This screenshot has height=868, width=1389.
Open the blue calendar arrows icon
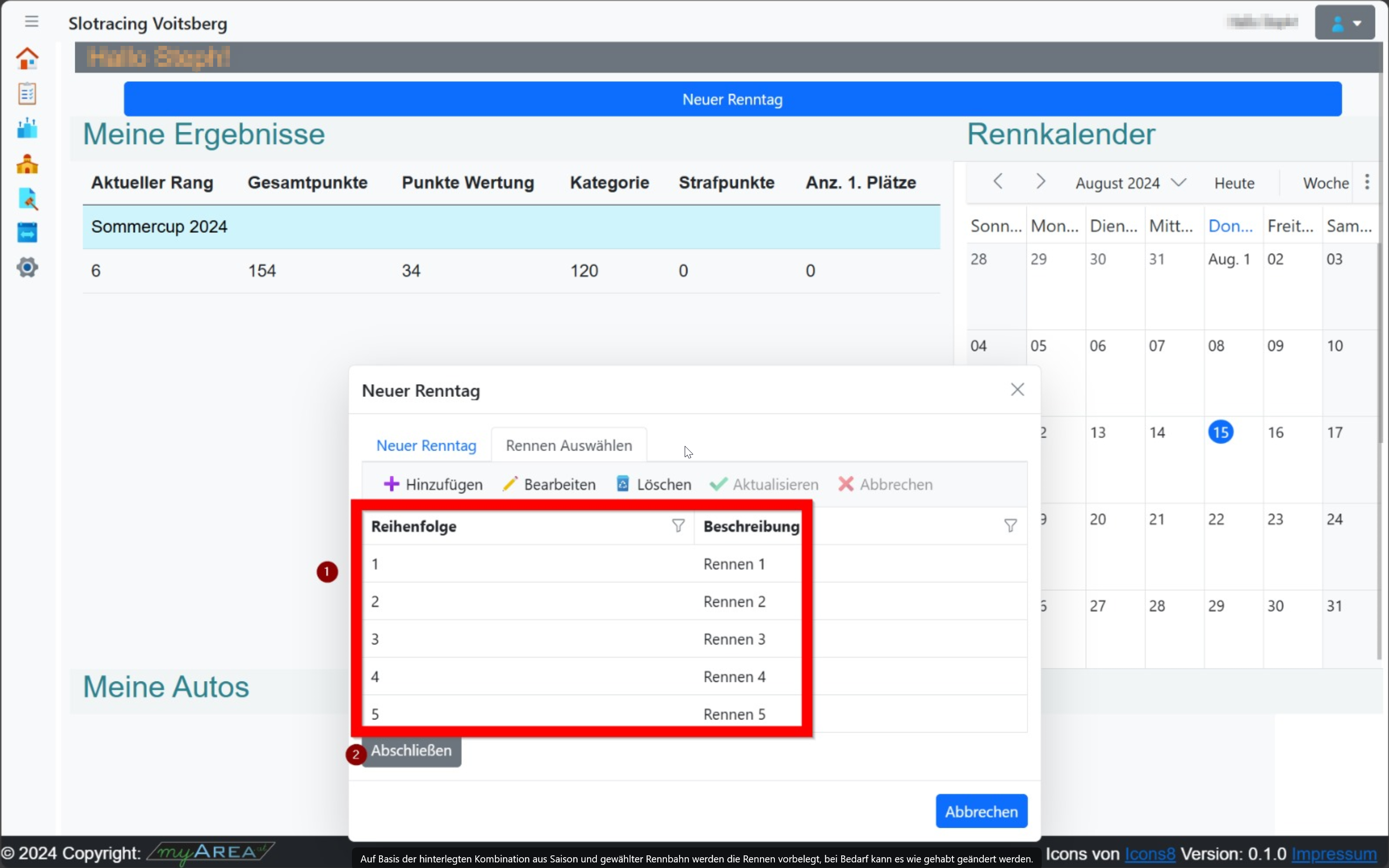[x=27, y=233]
